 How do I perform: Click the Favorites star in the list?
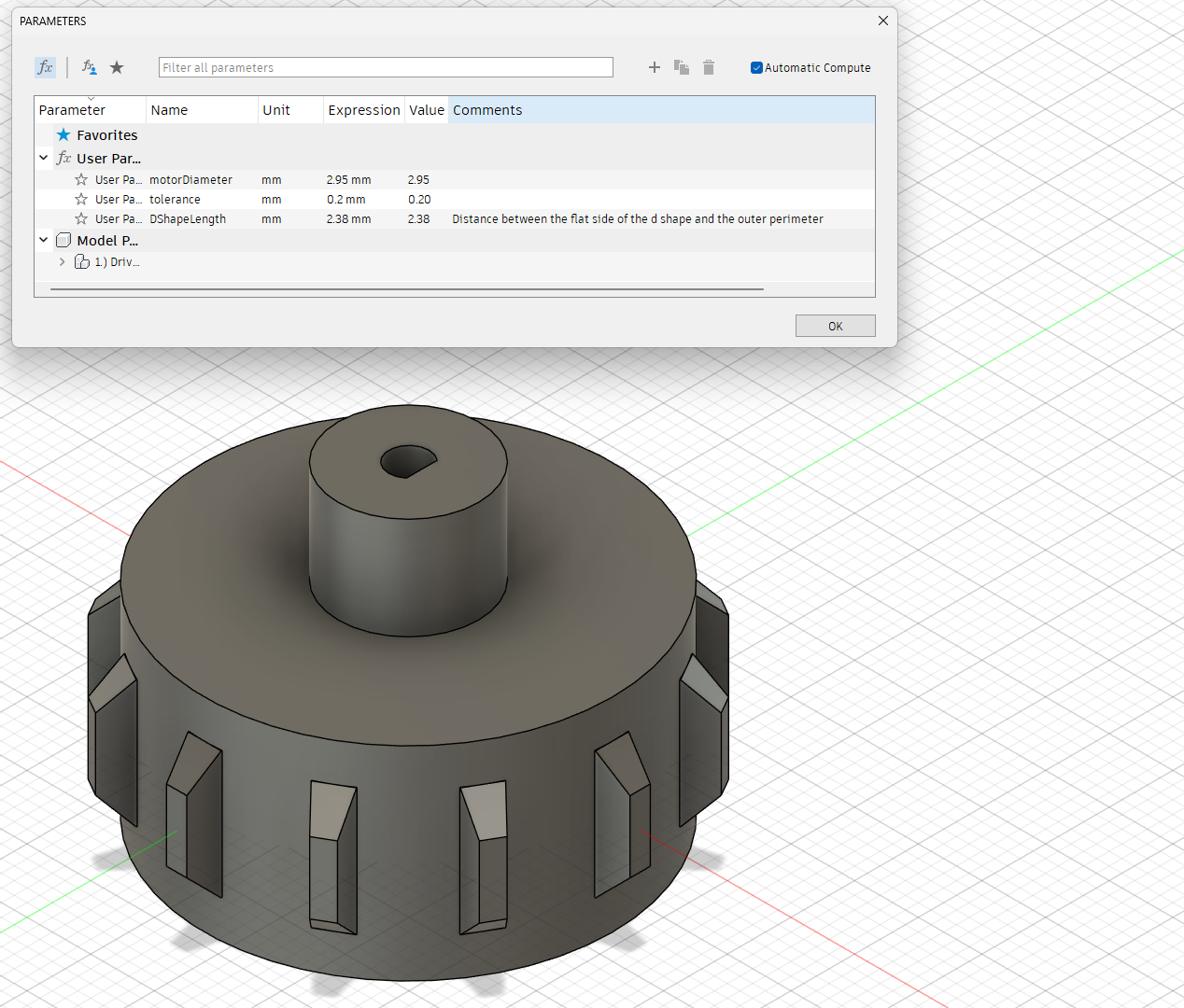click(x=63, y=134)
